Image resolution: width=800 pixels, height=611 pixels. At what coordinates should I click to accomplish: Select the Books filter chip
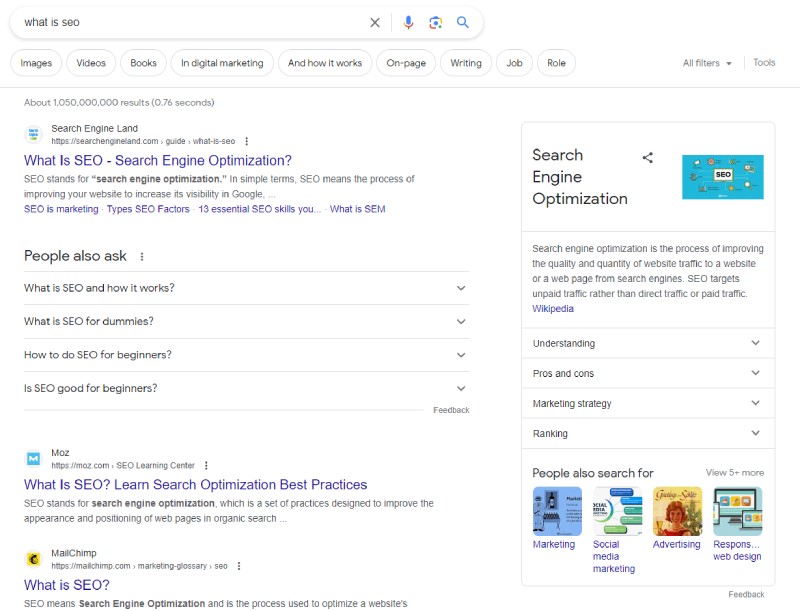(143, 63)
